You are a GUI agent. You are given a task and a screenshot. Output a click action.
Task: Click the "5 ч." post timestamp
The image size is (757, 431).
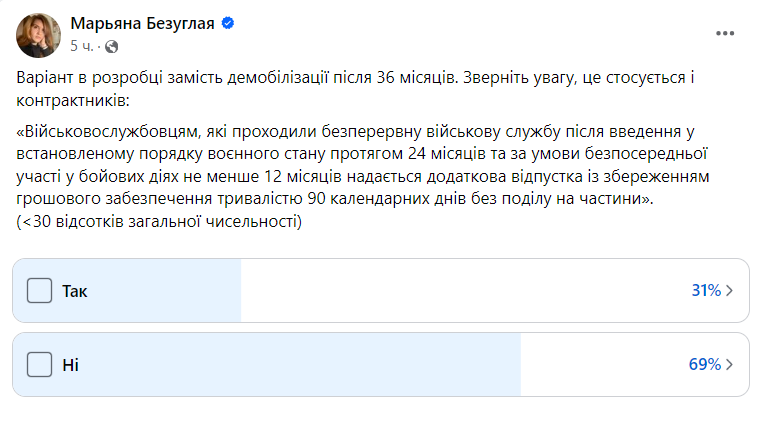(82, 46)
